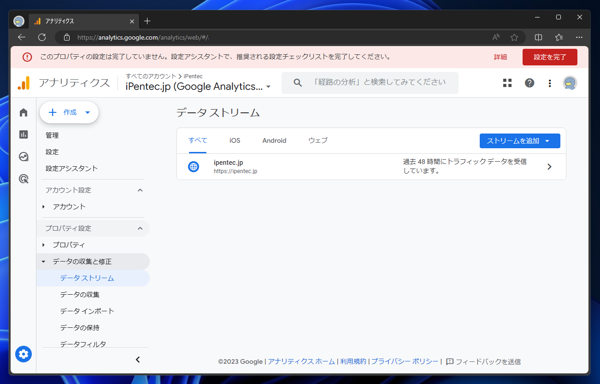Viewport: 600px width, 384px height.
Task: Open the more options vertical dots menu
Action: pyautogui.click(x=549, y=83)
